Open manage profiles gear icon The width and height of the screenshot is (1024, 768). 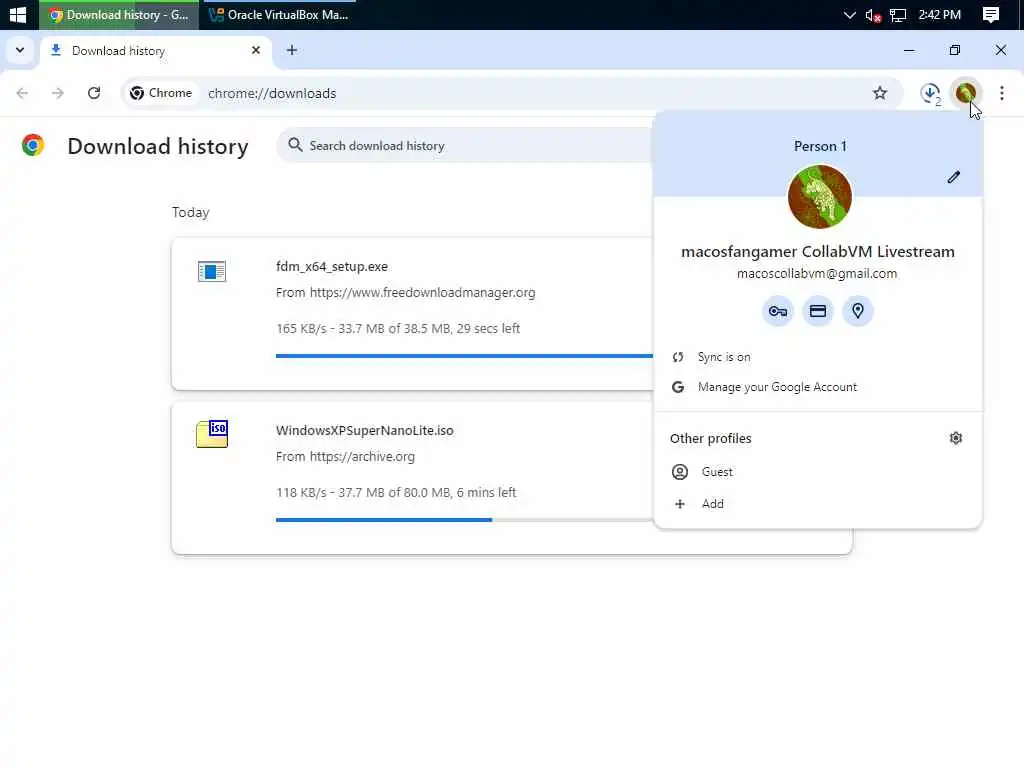955,438
